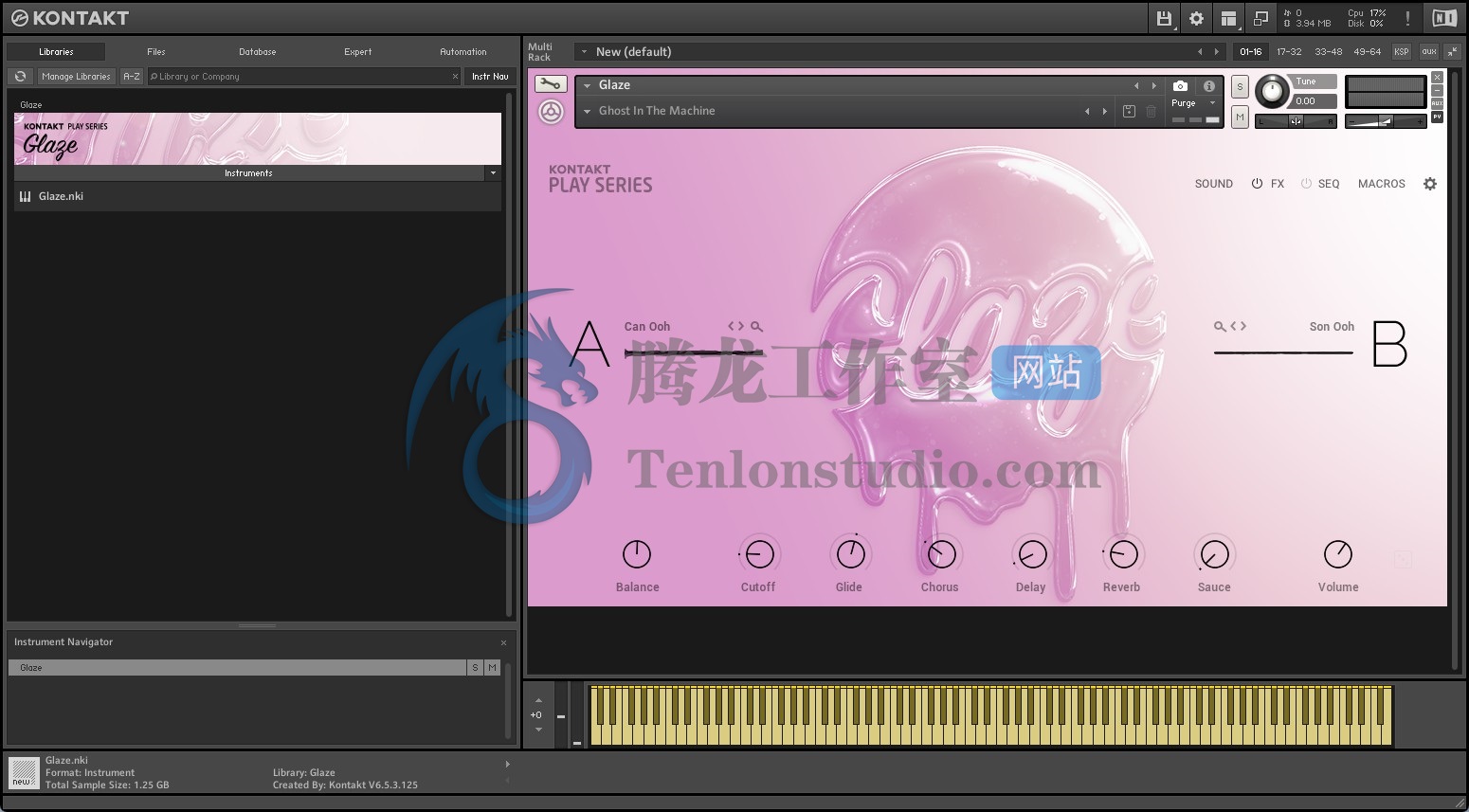The image size is (1469, 812).
Task: Minimize all instruments in rack header
Action: pyautogui.click(x=1450, y=51)
